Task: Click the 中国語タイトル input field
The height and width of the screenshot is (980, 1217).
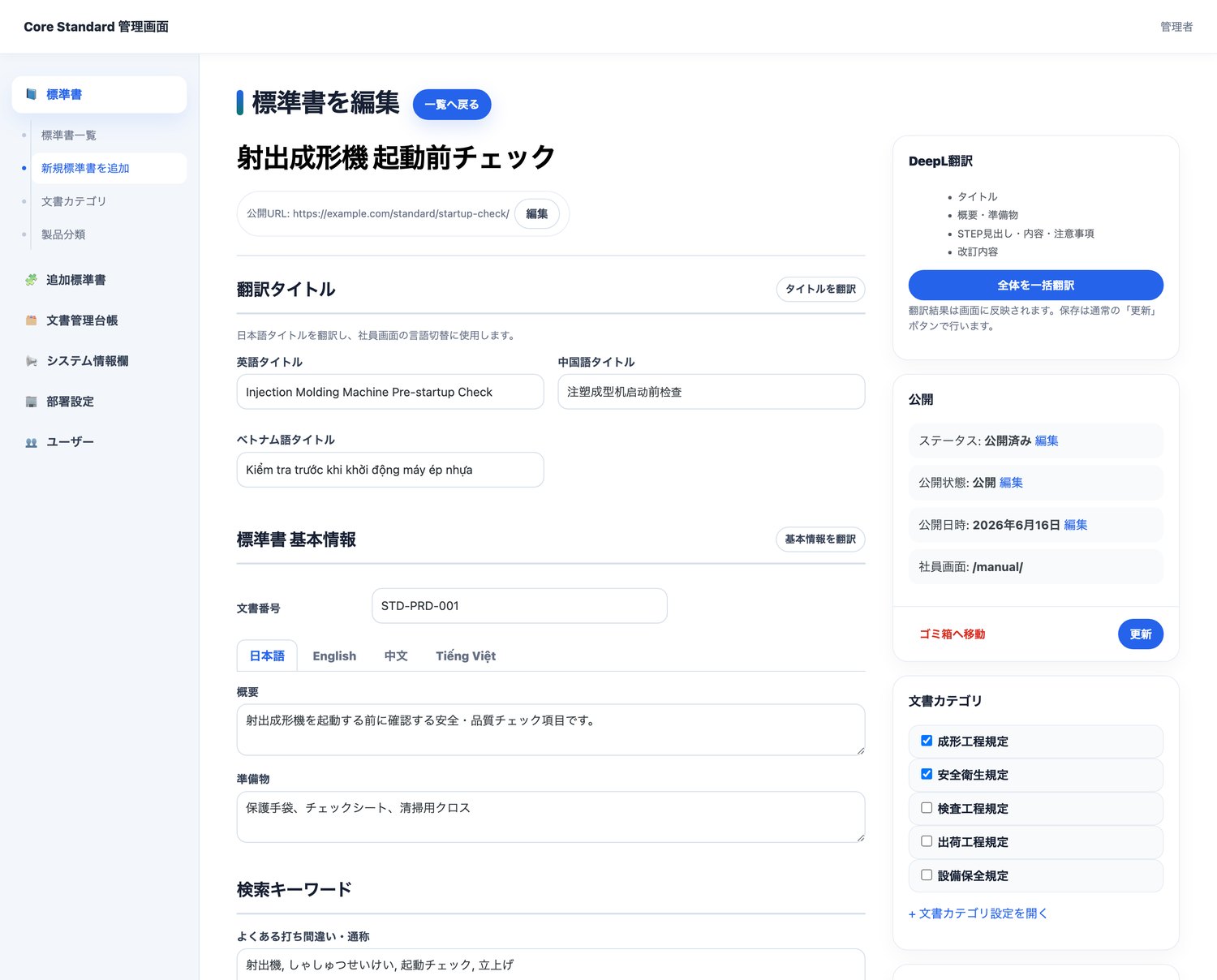Action: tap(712, 392)
